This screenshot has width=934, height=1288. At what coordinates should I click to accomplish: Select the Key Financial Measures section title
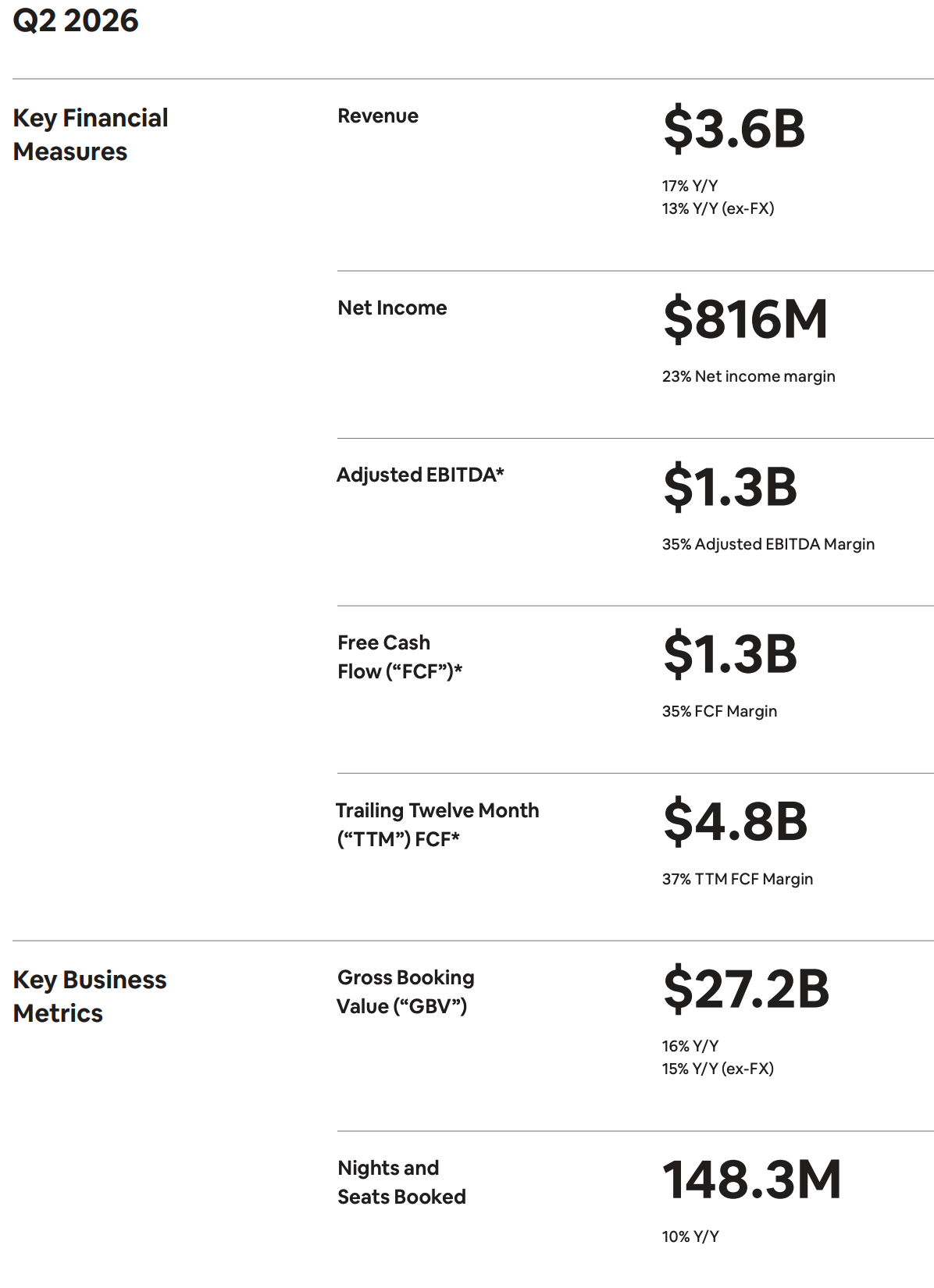[x=91, y=134]
